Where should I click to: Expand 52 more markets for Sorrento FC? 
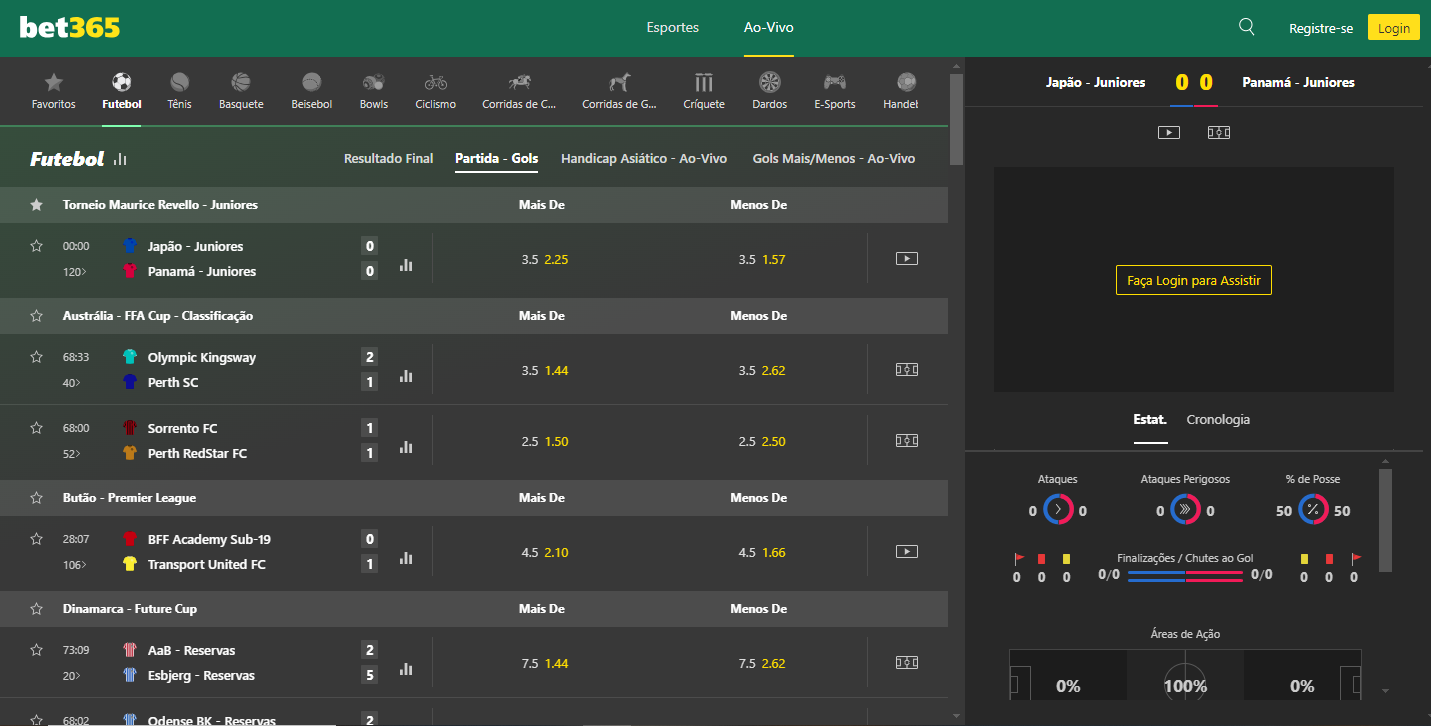coord(72,454)
